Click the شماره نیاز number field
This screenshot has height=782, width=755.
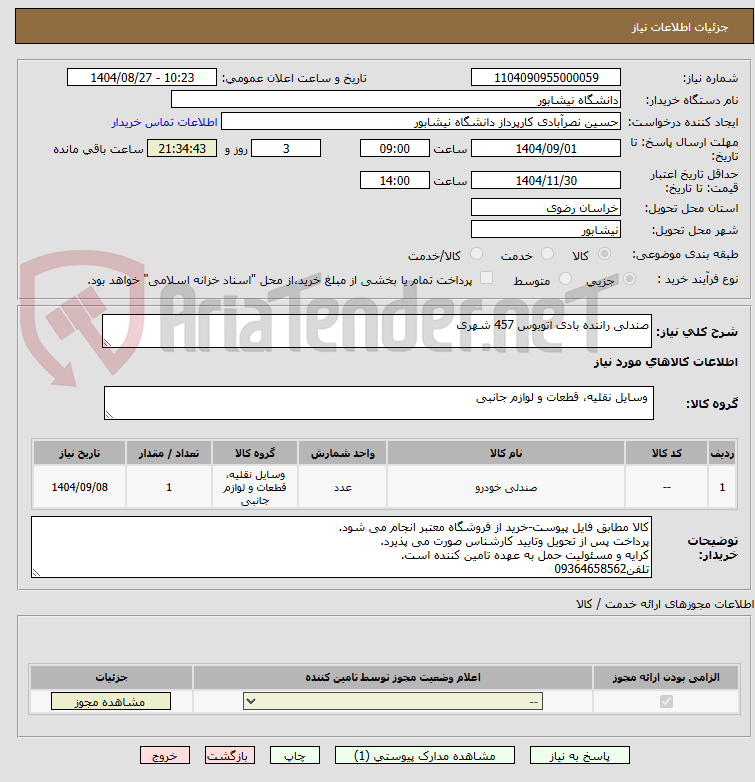[546, 77]
